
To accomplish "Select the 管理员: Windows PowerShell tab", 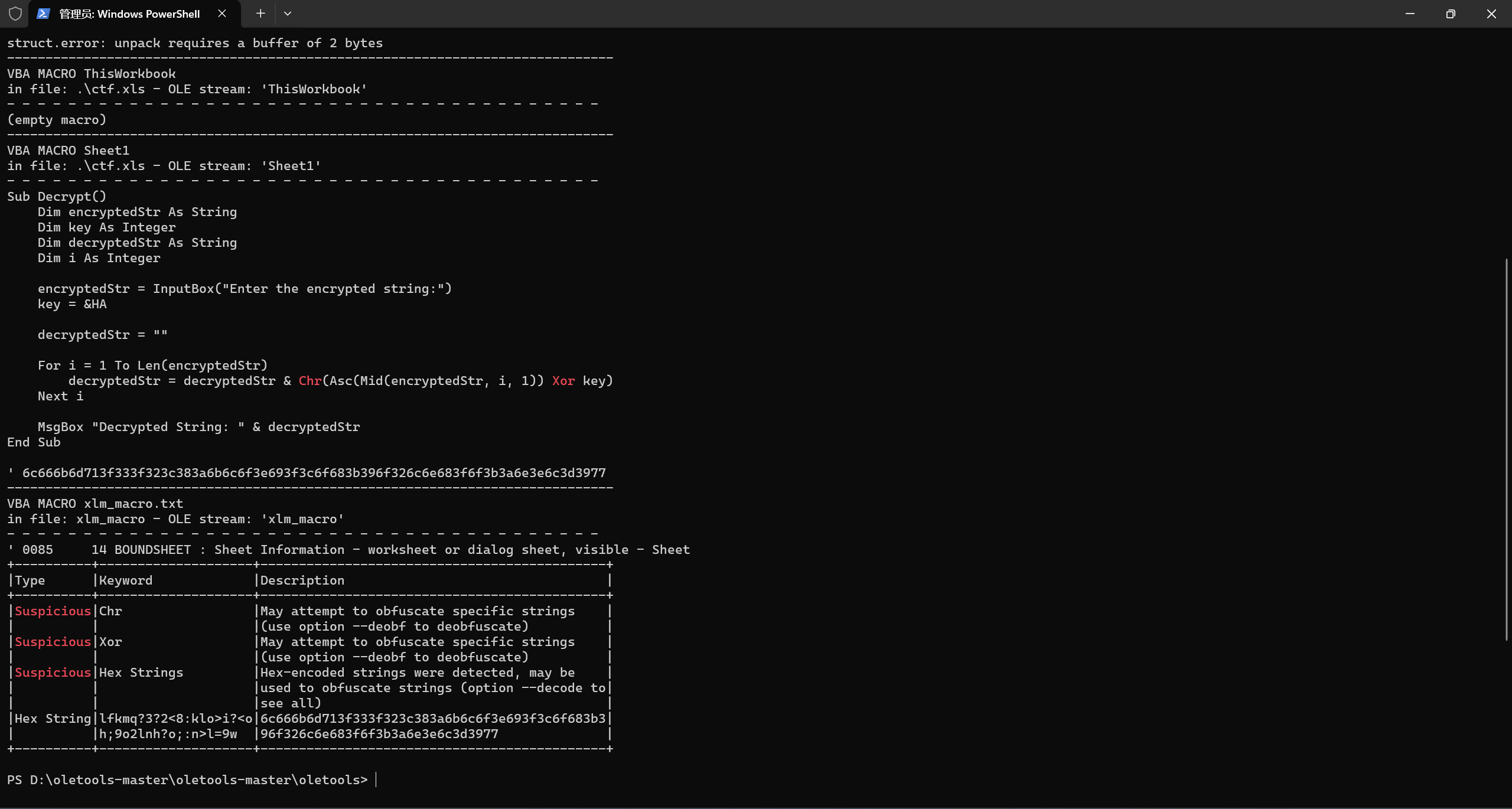I will [130, 14].
